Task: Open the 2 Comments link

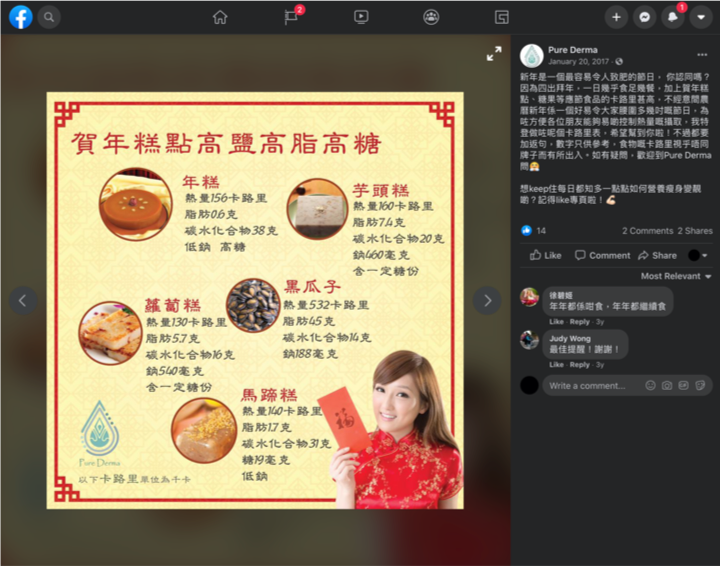Action: [x=647, y=231]
